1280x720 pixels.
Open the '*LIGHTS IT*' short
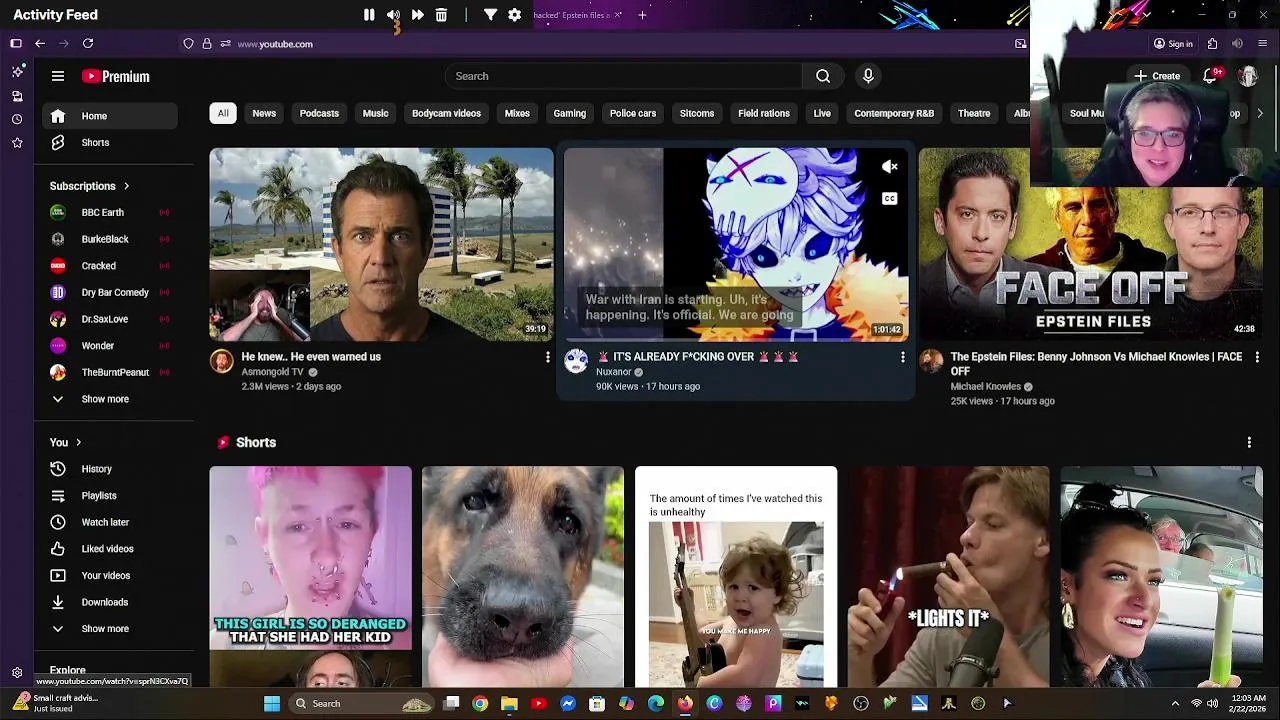(x=948, y=577)
